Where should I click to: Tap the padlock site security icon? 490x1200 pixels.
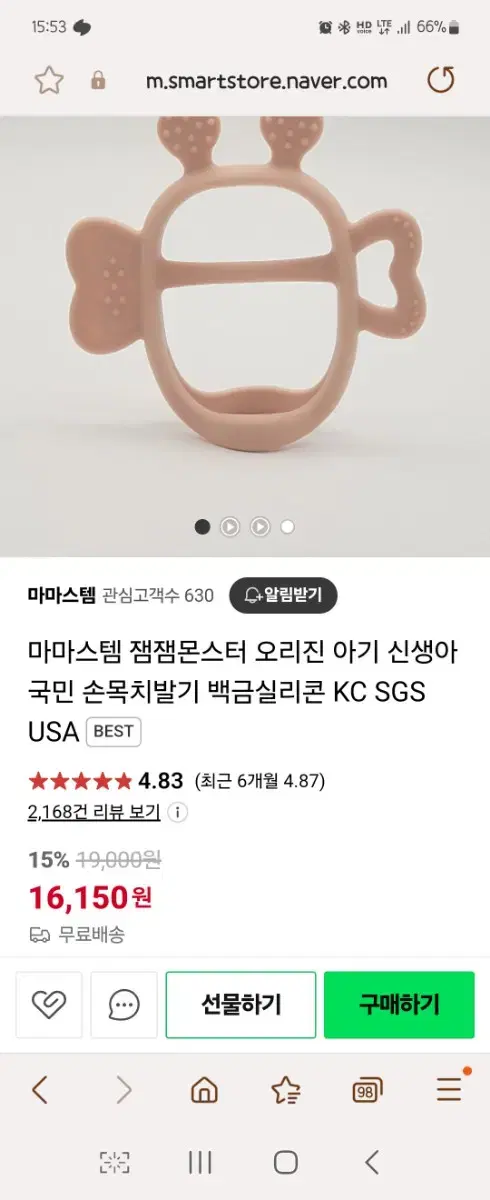(98, 81)
